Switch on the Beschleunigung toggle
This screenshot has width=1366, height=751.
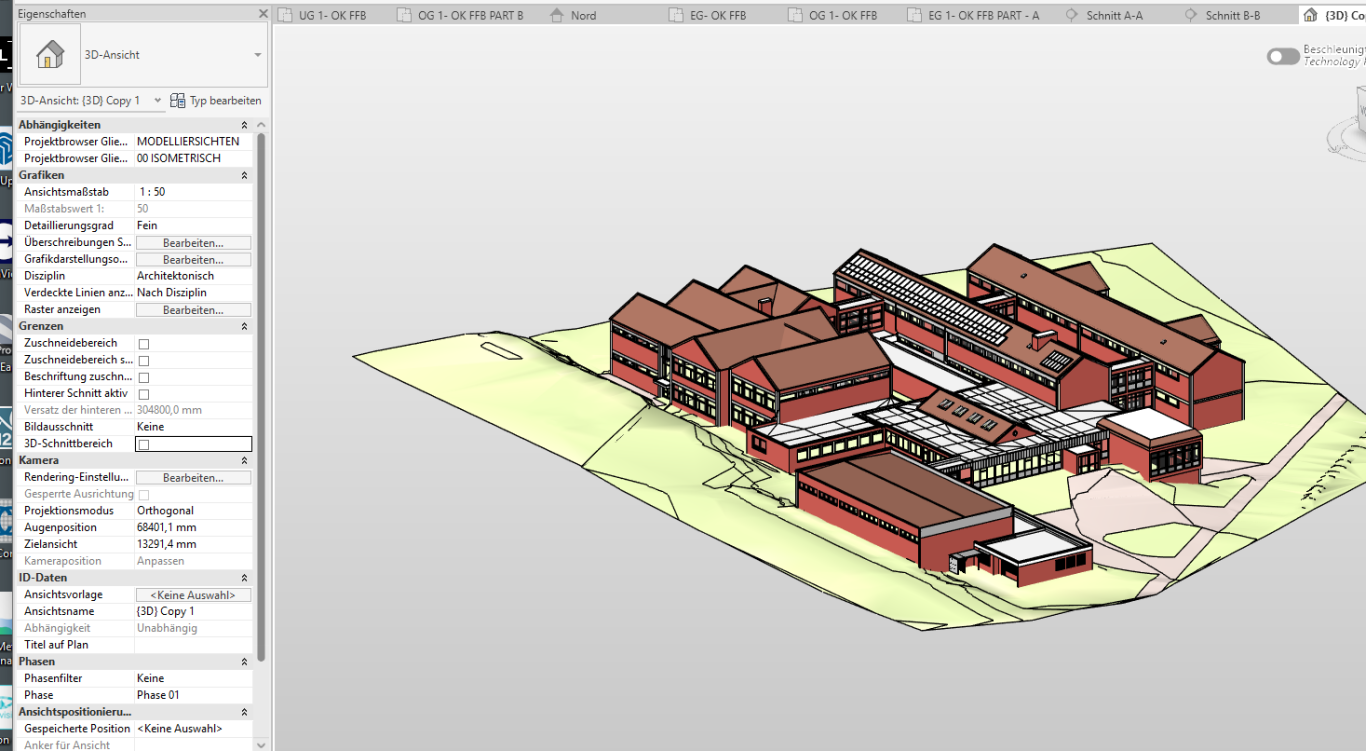(1283, 57)
